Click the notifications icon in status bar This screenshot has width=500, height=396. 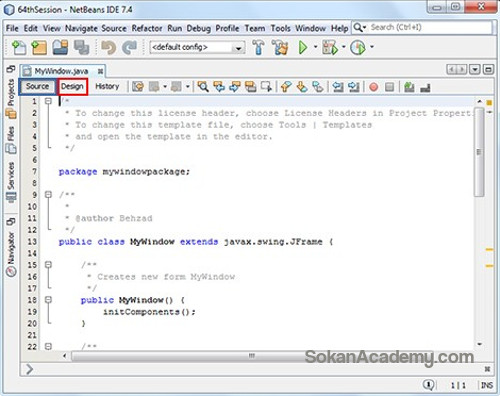429,385
